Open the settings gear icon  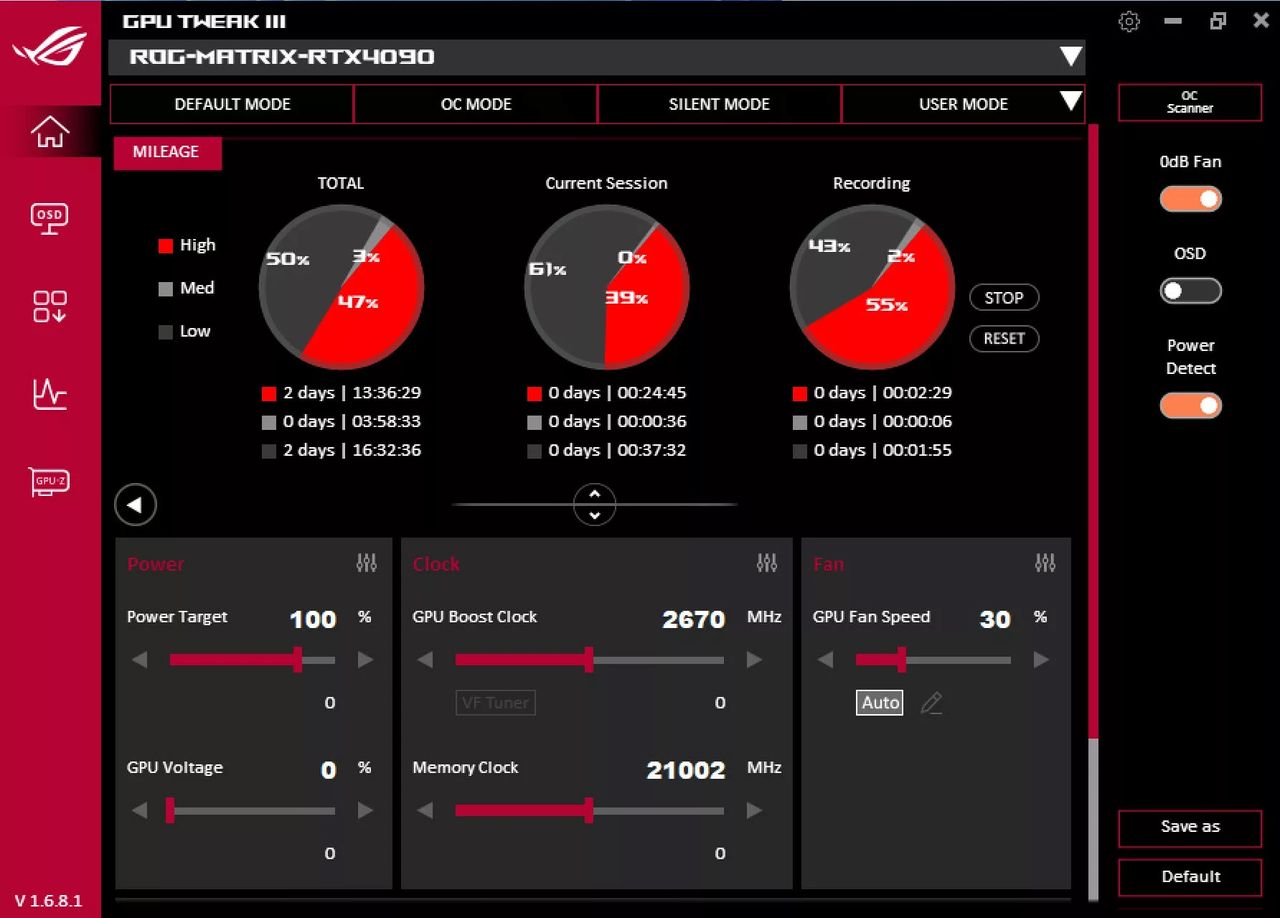1129,21
